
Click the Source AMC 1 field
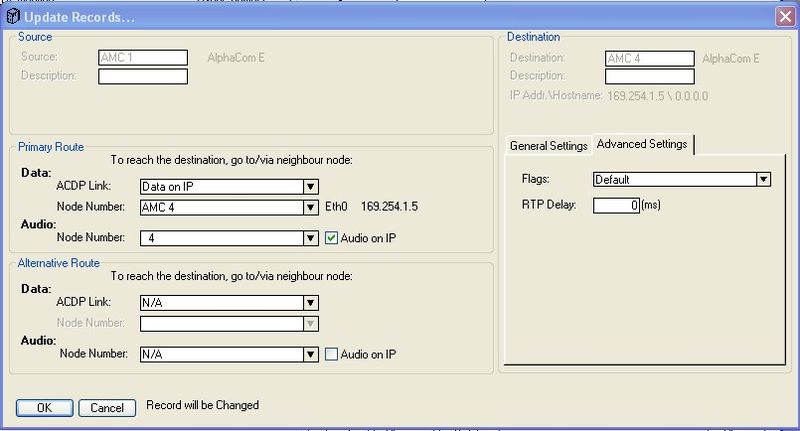point(143,58)
